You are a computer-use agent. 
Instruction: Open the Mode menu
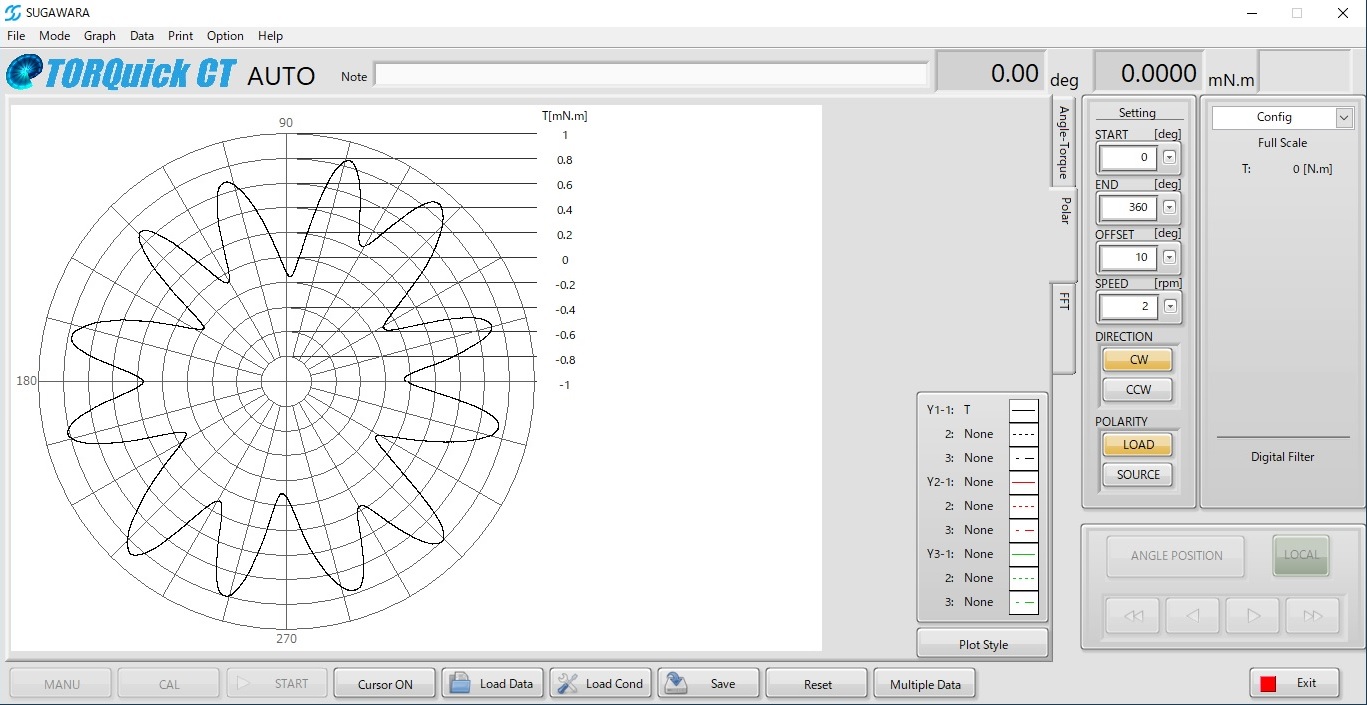[55, 35]
